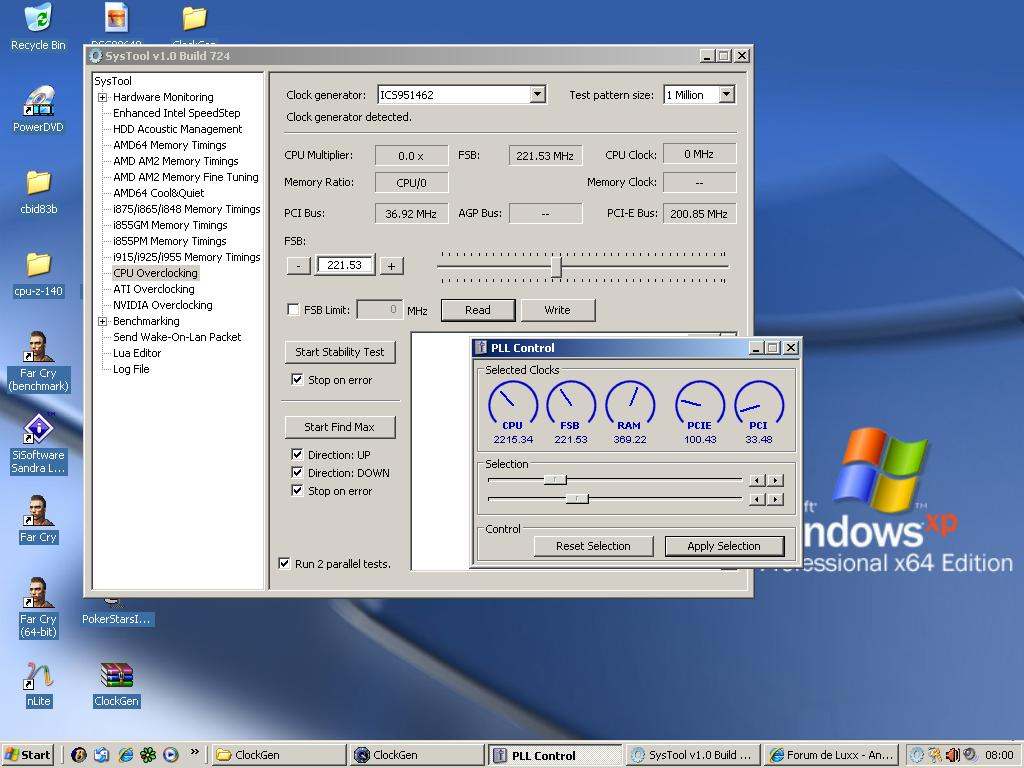Decrease FSB with the minus button
Screen dimensions: 1024x768
point(298,266)
